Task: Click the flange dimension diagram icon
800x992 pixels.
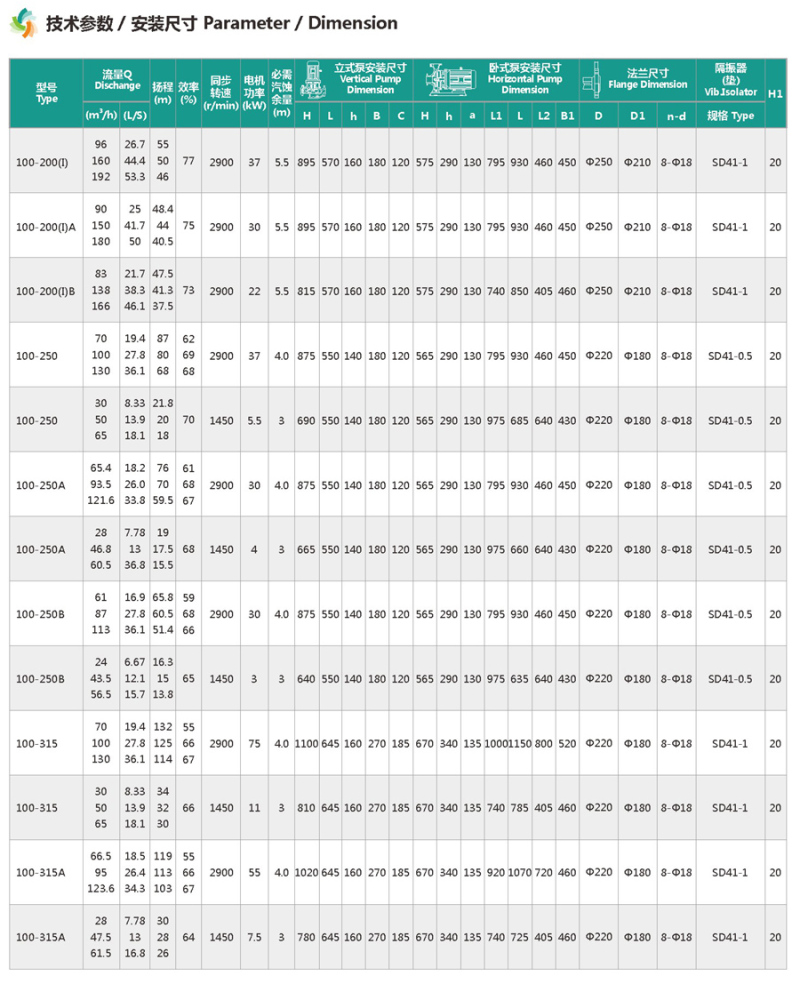Action: pyautogui.click(x=591, y=80)
